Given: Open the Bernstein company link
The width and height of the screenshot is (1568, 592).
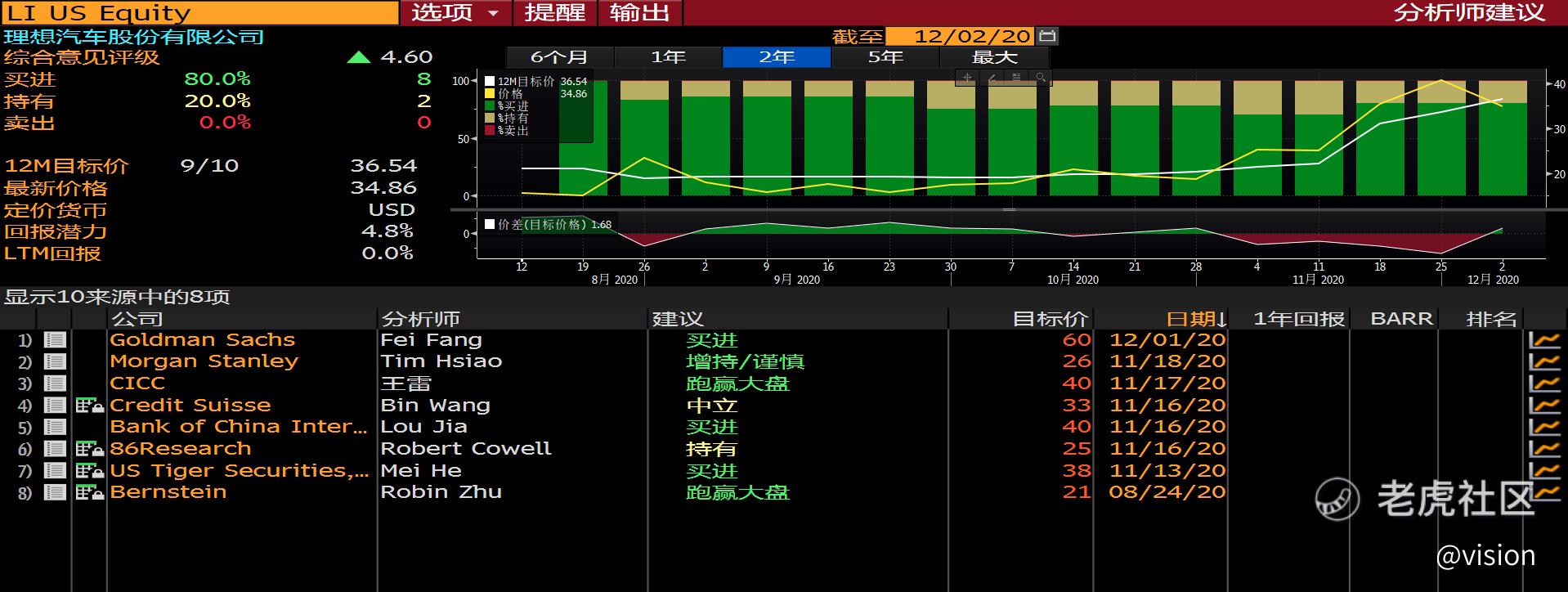Looking at the screenshot, I should (x=168, y=492).
